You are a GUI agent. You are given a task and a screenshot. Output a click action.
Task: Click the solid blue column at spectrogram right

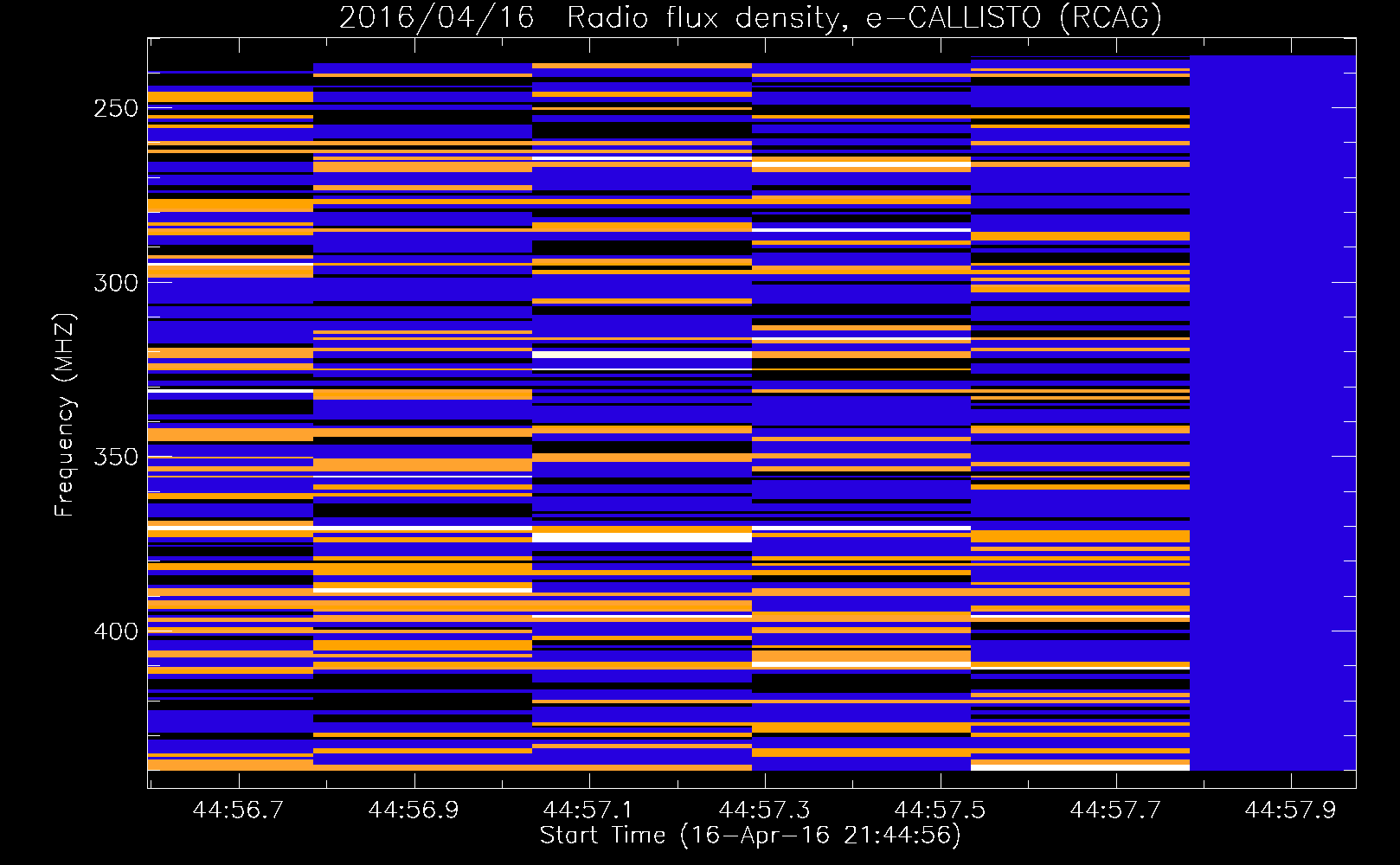tap(1273, 413)
